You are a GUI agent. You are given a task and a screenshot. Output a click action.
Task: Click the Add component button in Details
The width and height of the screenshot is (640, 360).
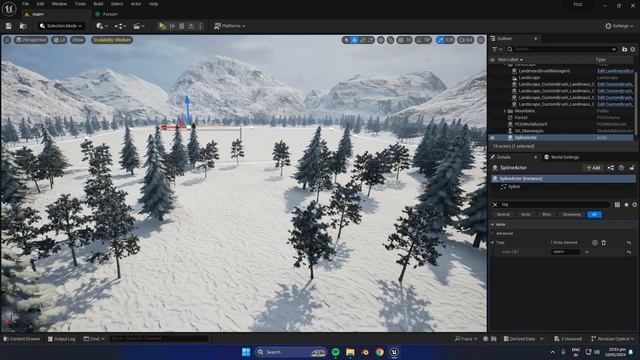click(x=593, y=168)
